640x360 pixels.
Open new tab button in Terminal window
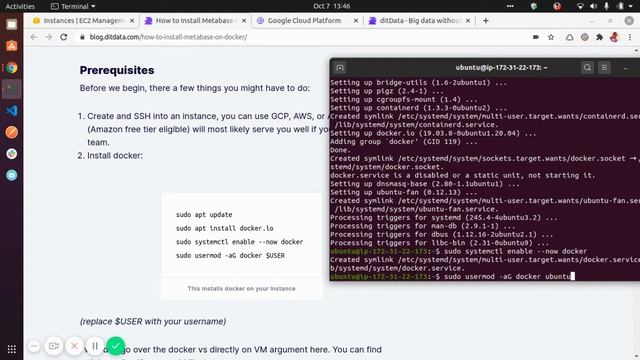point(340,68)
